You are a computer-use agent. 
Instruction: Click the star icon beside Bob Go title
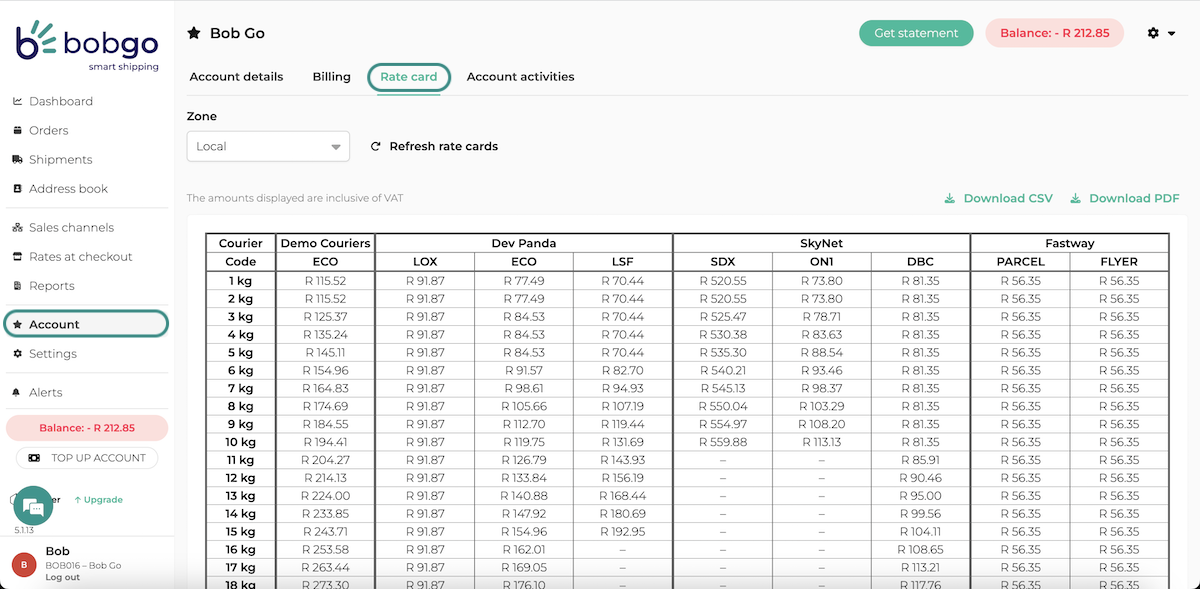[194, 33]
